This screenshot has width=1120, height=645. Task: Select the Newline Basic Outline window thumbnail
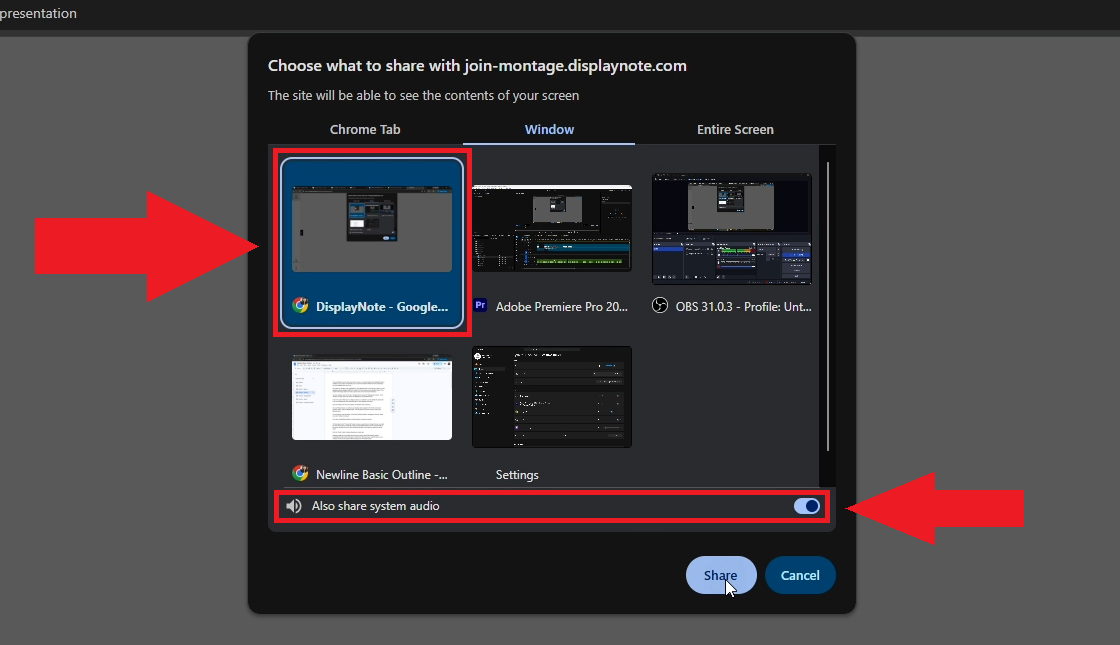coord(372,395)
